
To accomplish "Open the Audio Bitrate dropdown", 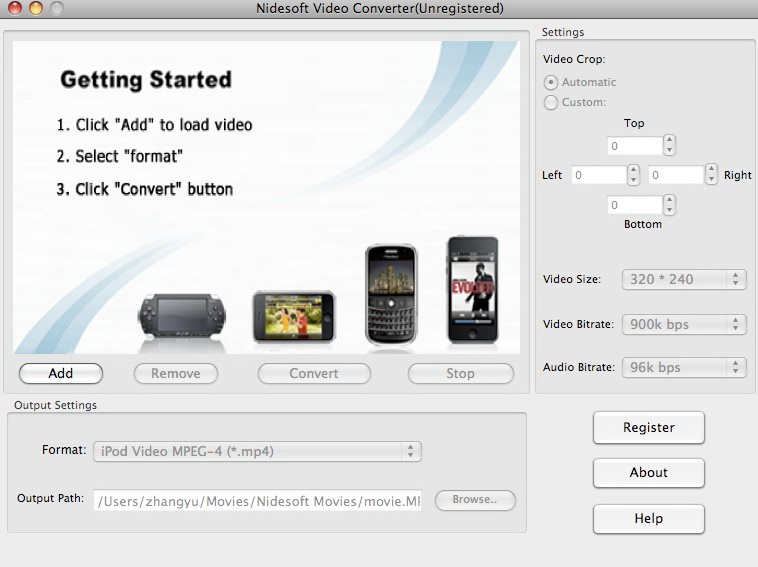I will [684, 367].
